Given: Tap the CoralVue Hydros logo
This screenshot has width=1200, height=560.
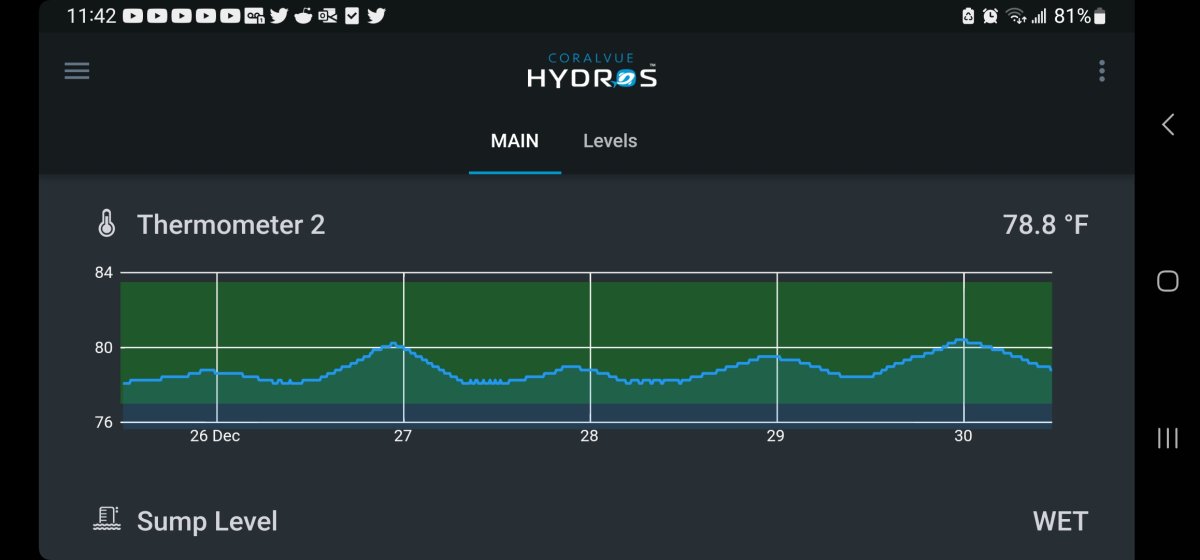Looking at the screenshot, I should [x=592, y=71].
